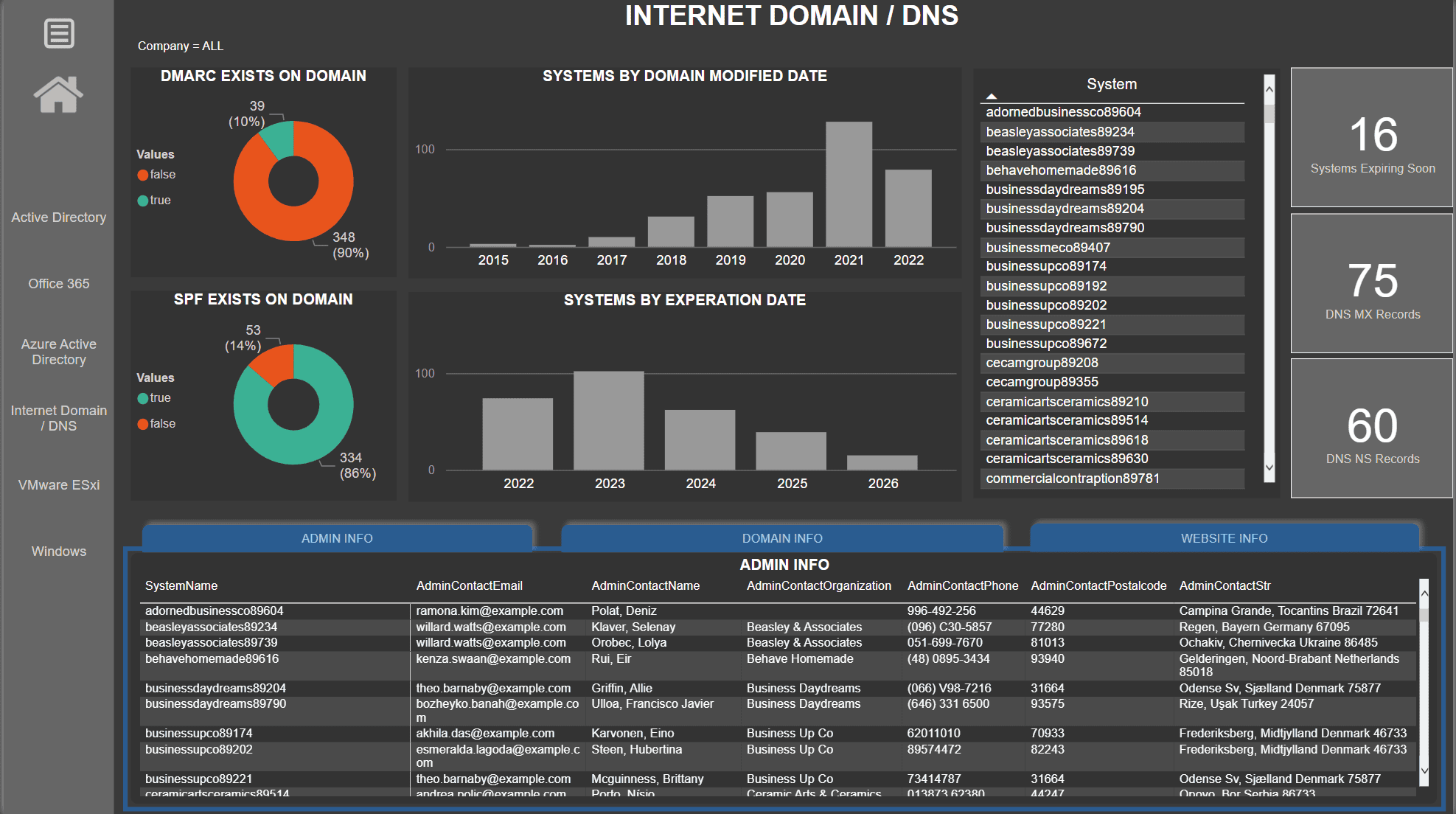Screen dimensions: 1456x814
Task: Switch to DOMAIN INFO tab
Action: [x=782, y=538]
